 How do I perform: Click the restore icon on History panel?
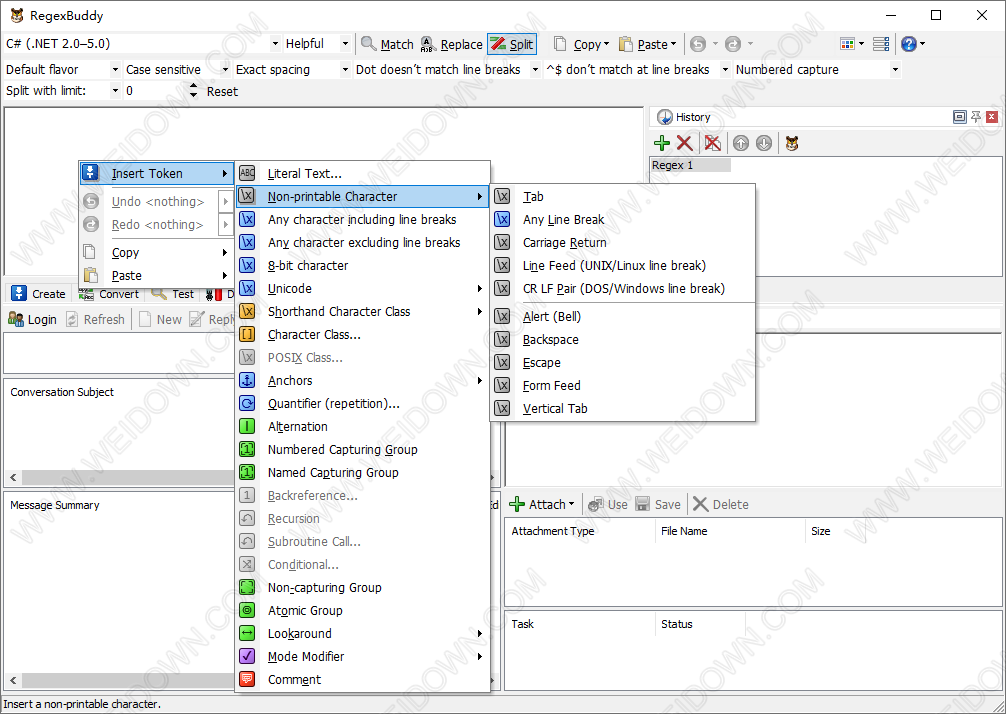point(960,117)
